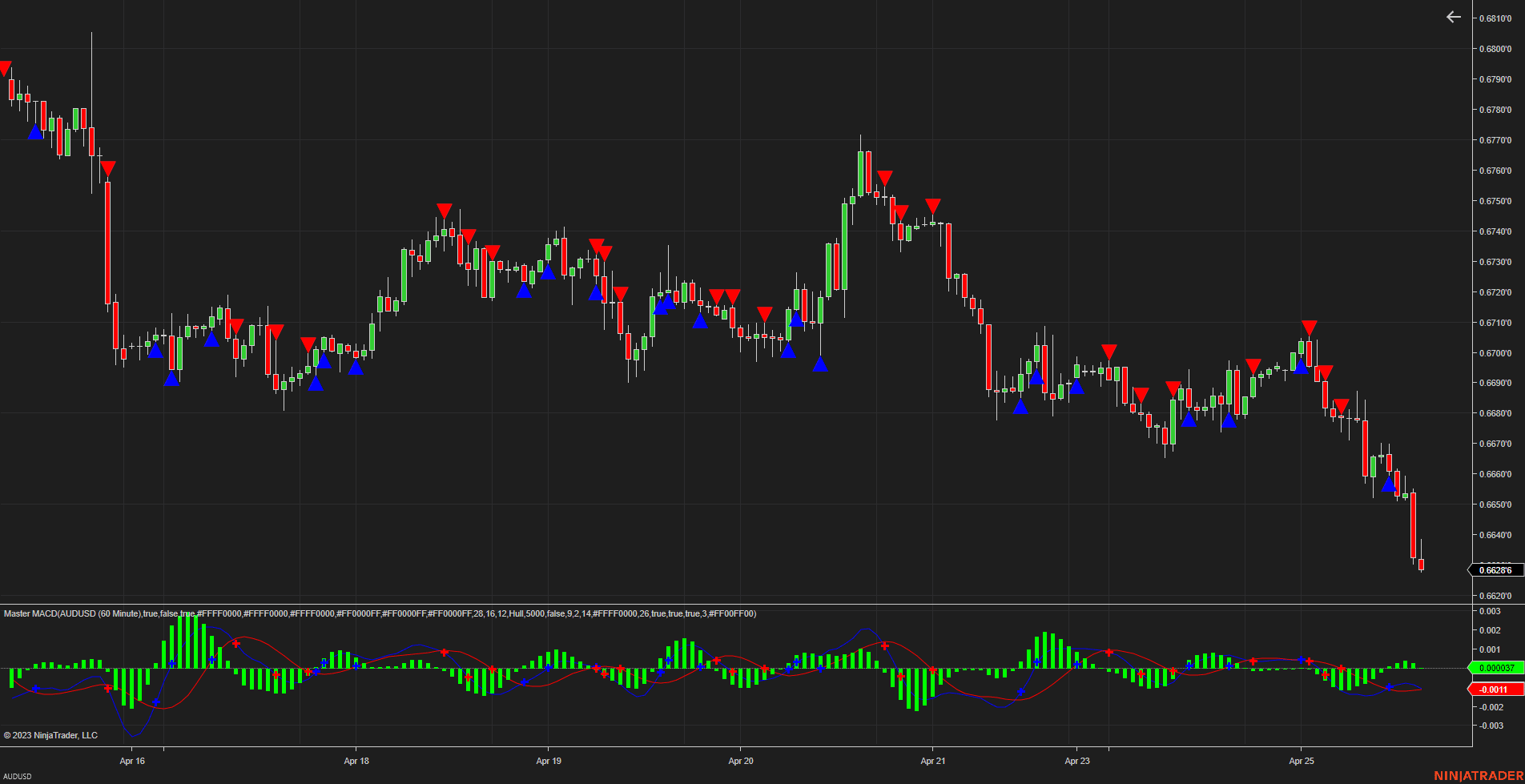Click the NinjaTrader logo in bottom-right corner
This screenshot has height=784, width=1525.
1479,776
